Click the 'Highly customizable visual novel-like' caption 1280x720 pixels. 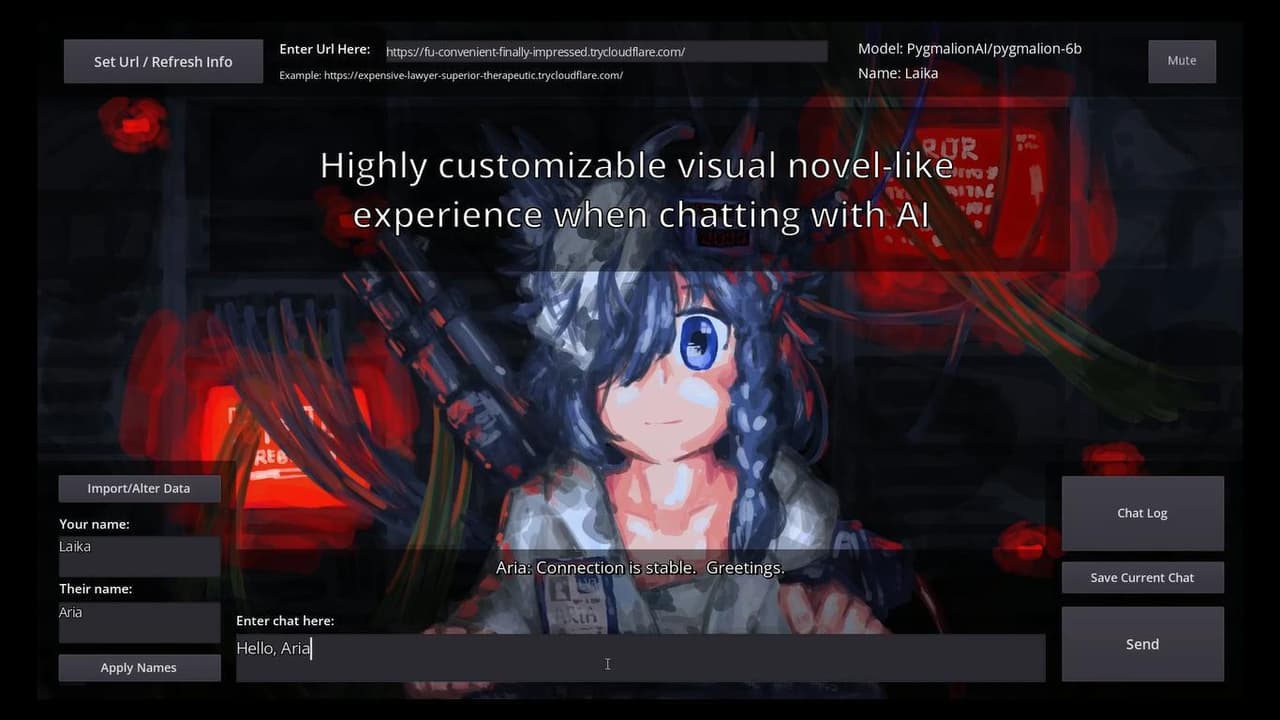pos(637,190)
